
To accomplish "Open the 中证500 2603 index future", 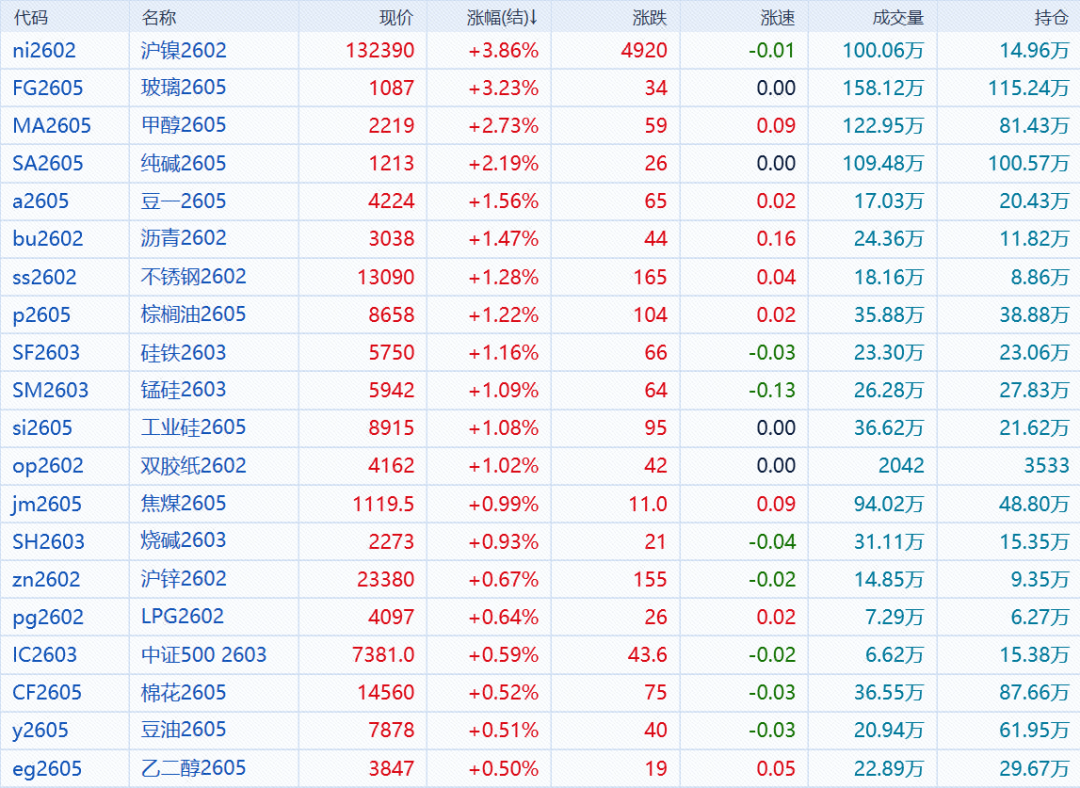I will tap(204, 655).
